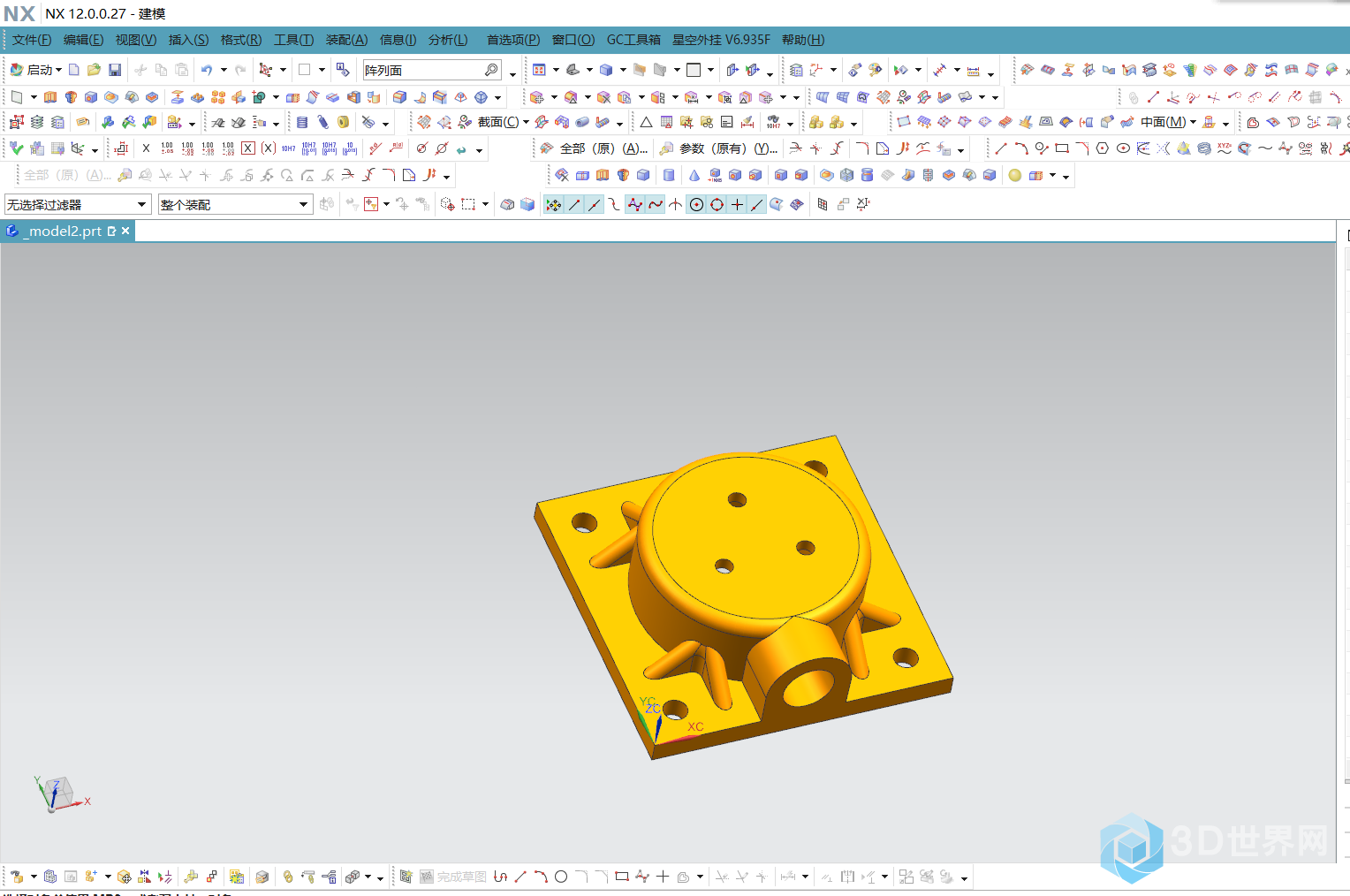Expand the 10H7 binoculars dropdown arrow
Viewport: 1350px width, 896px height.
point(790,123)
